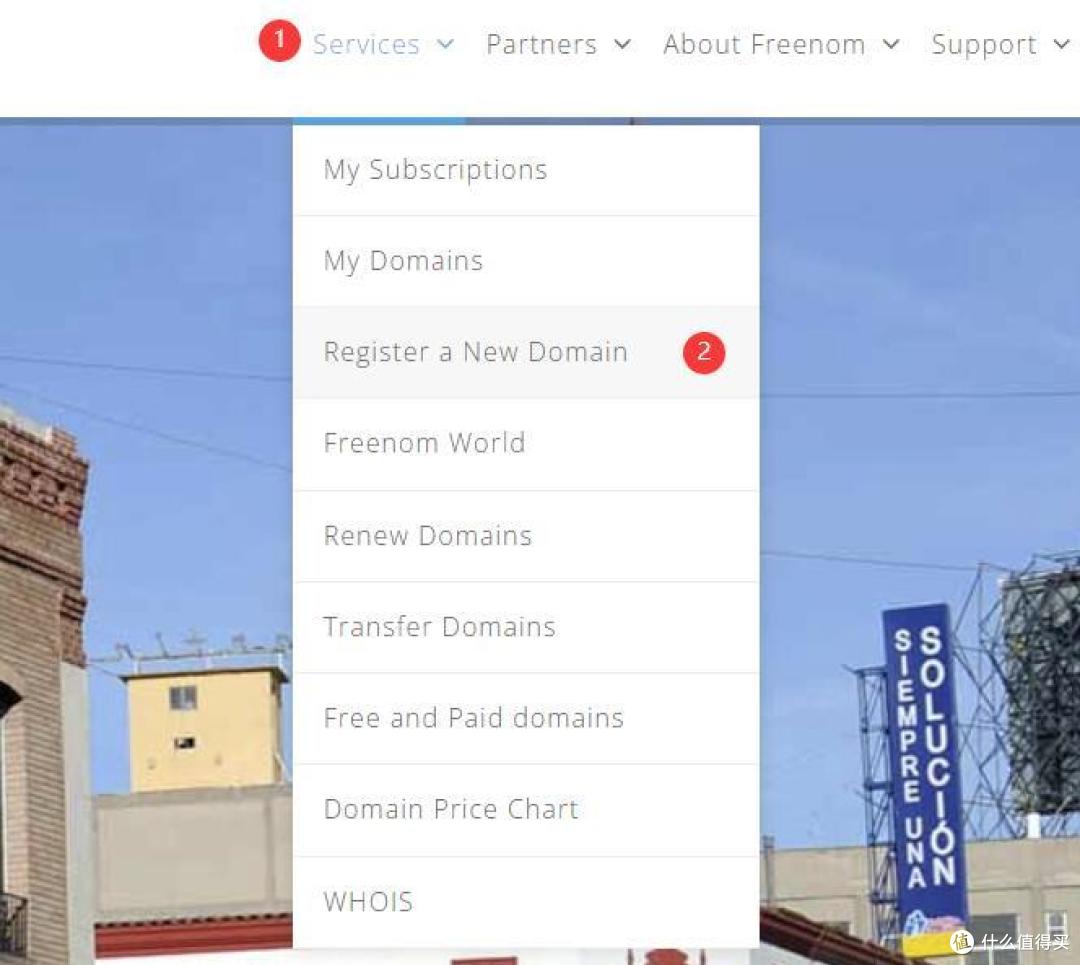Go to My Domains
1080x965 pixels.
point(526,261)
